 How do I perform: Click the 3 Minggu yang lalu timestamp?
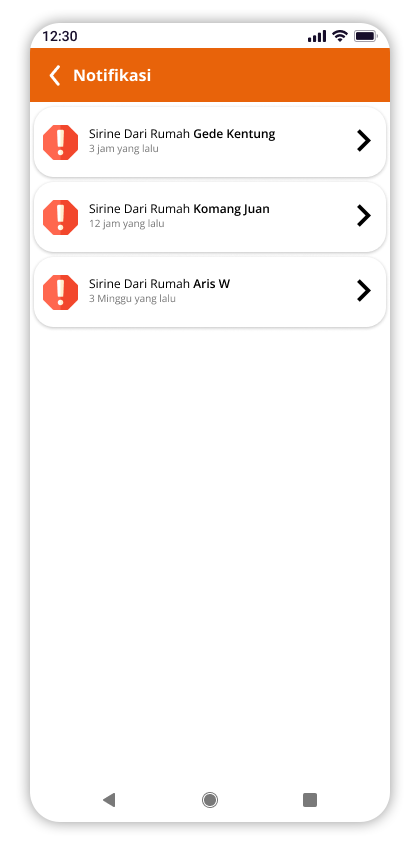click(x=132, y=299)
